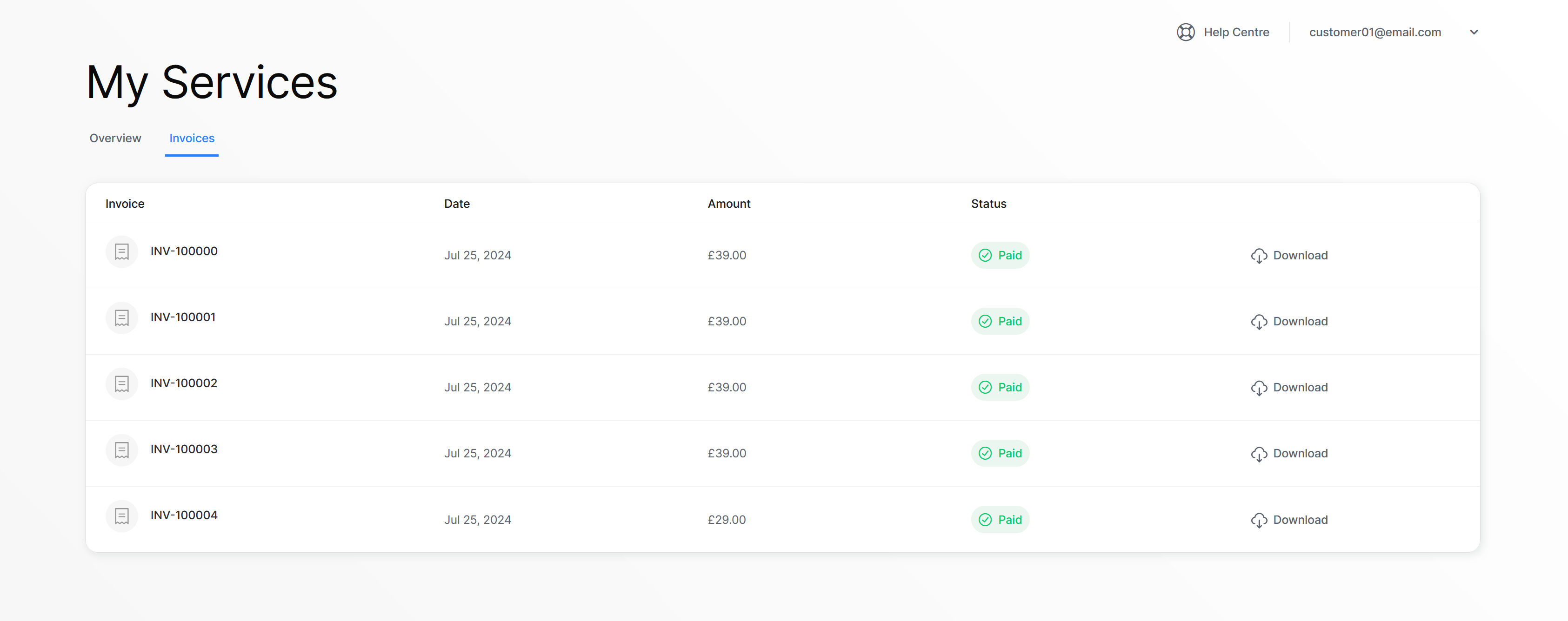Click the Paid checkmark icon for INV-100002

(985, 388)
